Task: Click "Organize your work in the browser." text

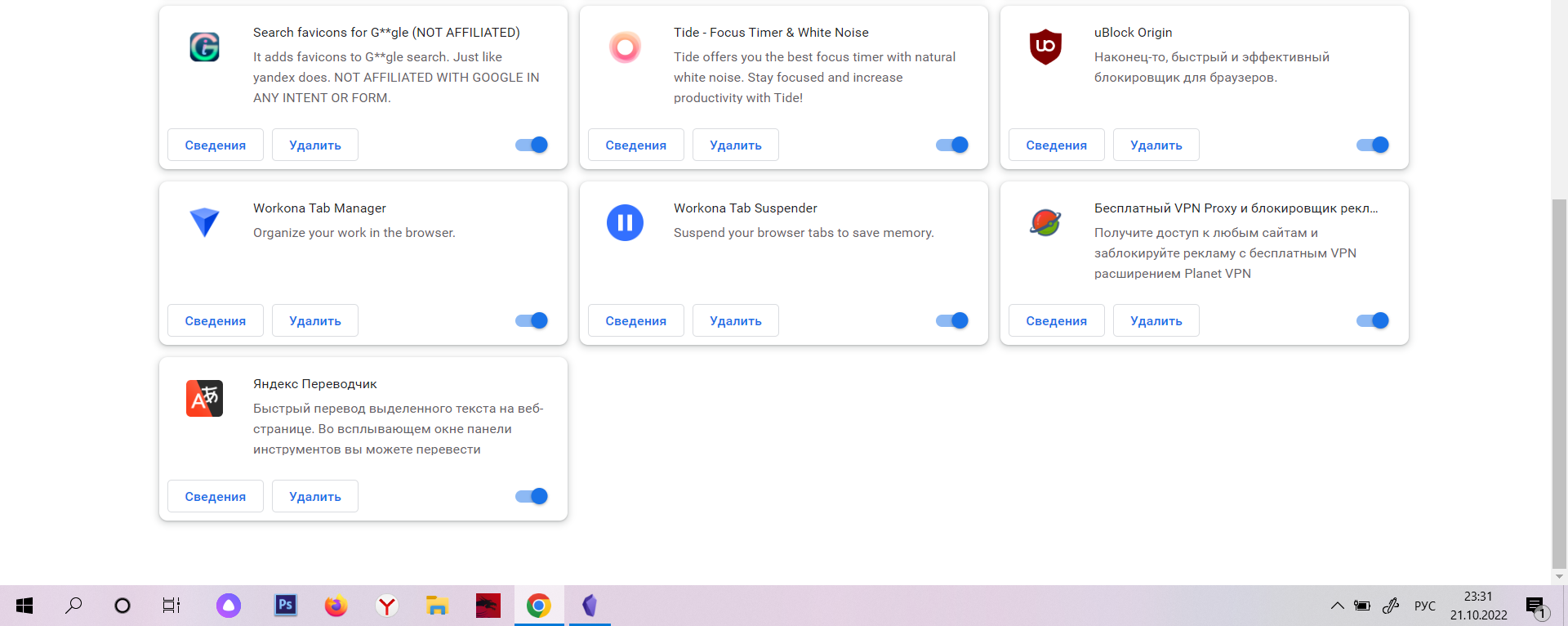Action: click(354, 233)
